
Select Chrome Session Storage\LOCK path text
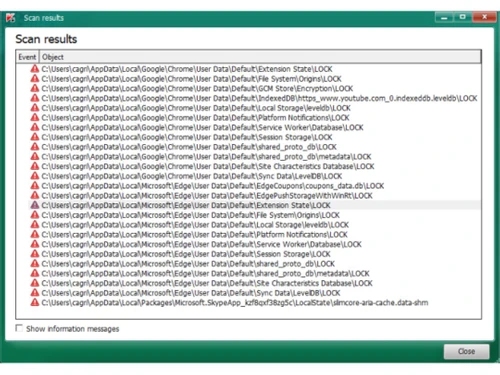(187, 137)
